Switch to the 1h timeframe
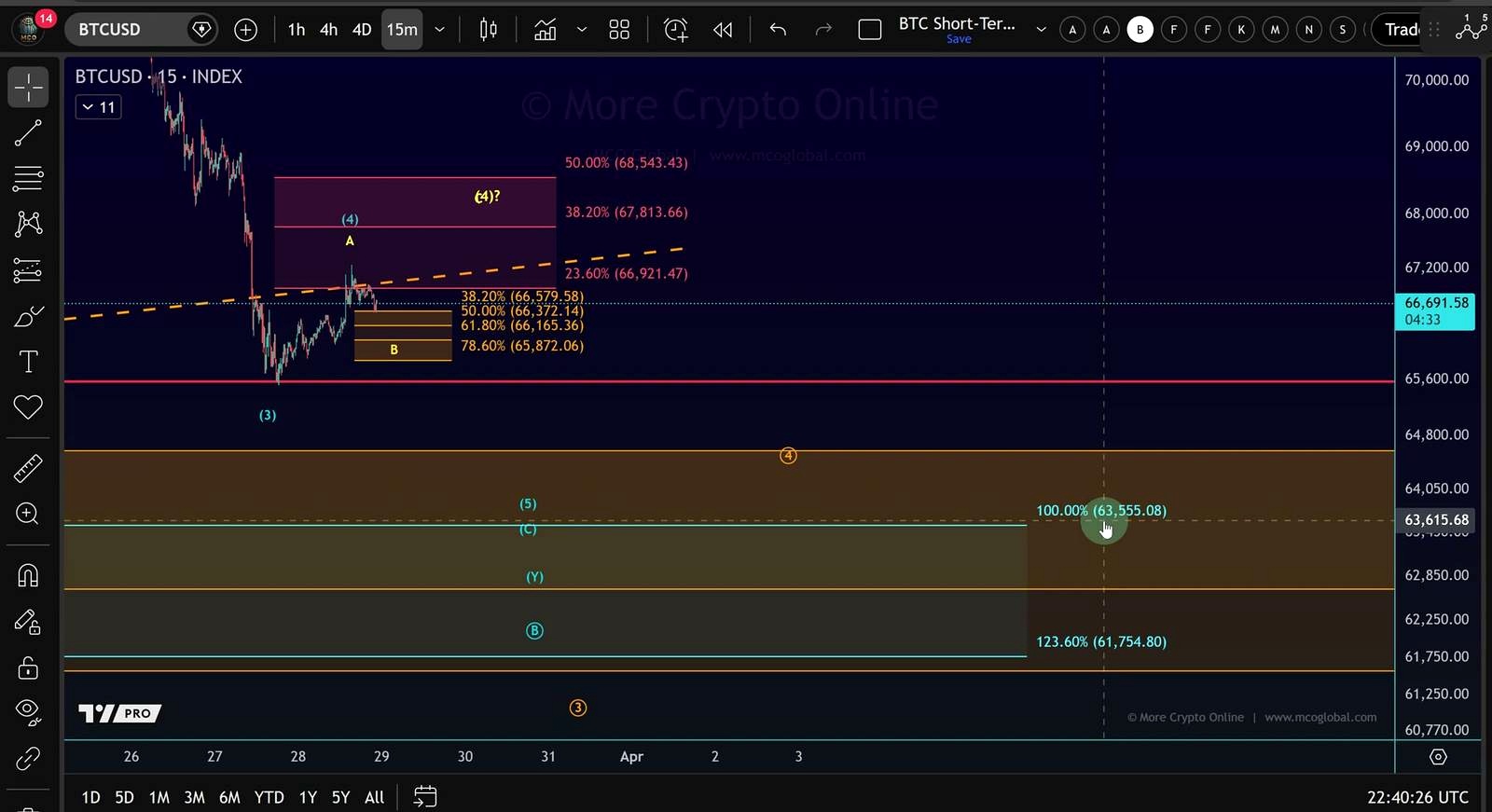 [x=297, y=30]
